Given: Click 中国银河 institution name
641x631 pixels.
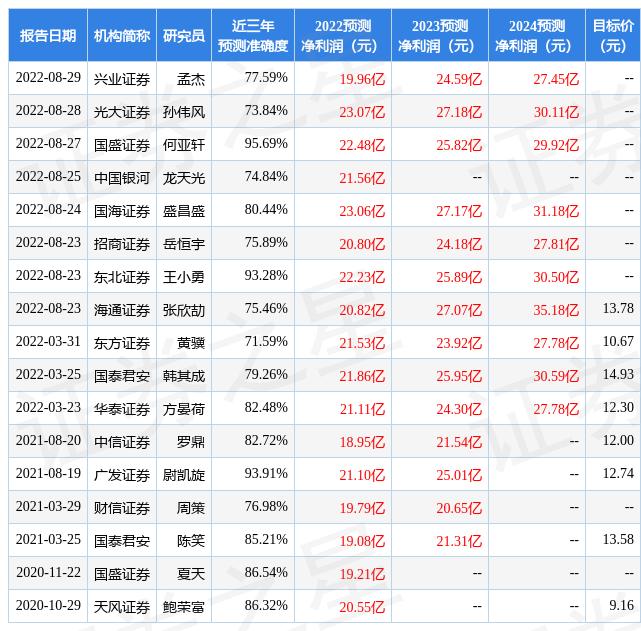Looking at the screenshot, I should tap(121, 178).
